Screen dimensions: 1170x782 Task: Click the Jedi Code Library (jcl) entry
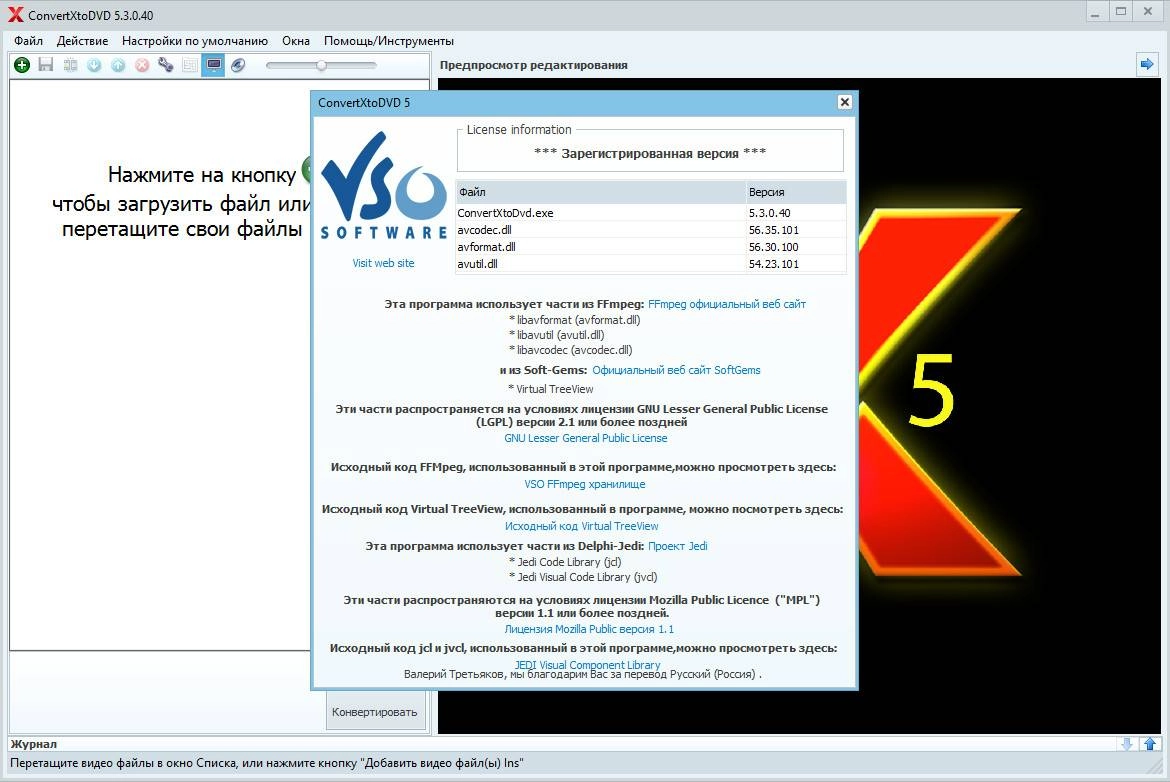point(565,562)
